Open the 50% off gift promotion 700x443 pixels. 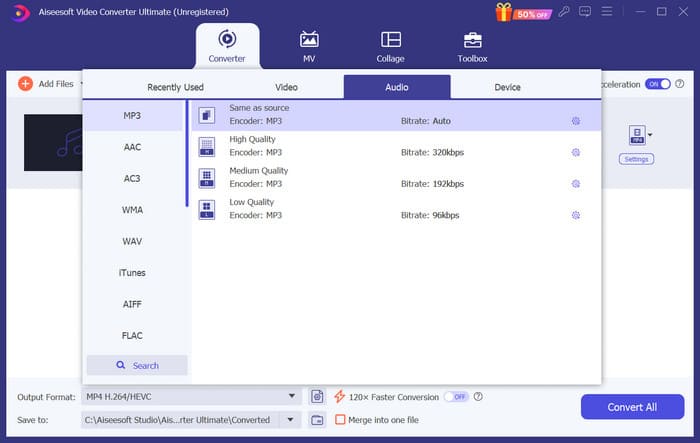(x=514, y=11)
